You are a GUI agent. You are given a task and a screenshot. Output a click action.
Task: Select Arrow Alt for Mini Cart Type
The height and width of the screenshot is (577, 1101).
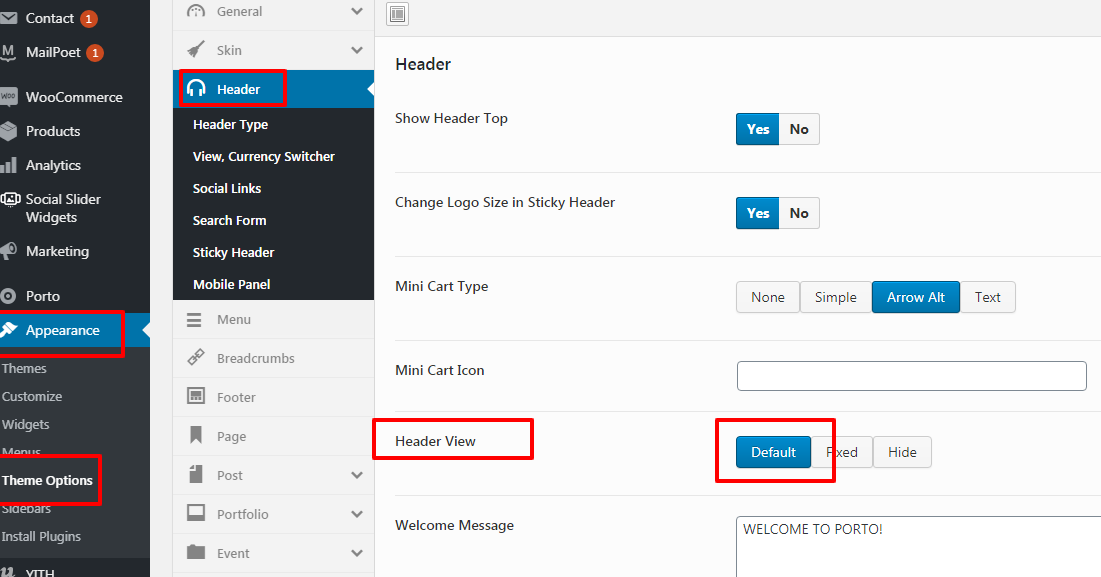pyautogui.click(x=916, y=298)
